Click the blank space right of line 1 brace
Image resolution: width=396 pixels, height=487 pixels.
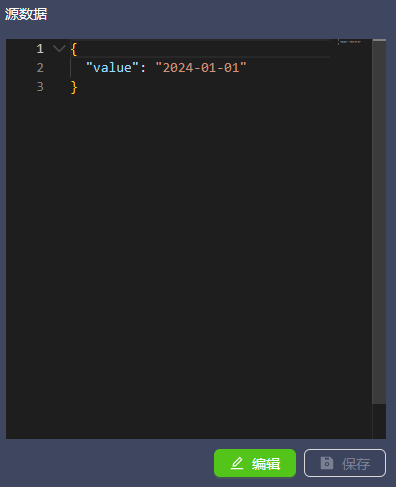coord(203,49)
